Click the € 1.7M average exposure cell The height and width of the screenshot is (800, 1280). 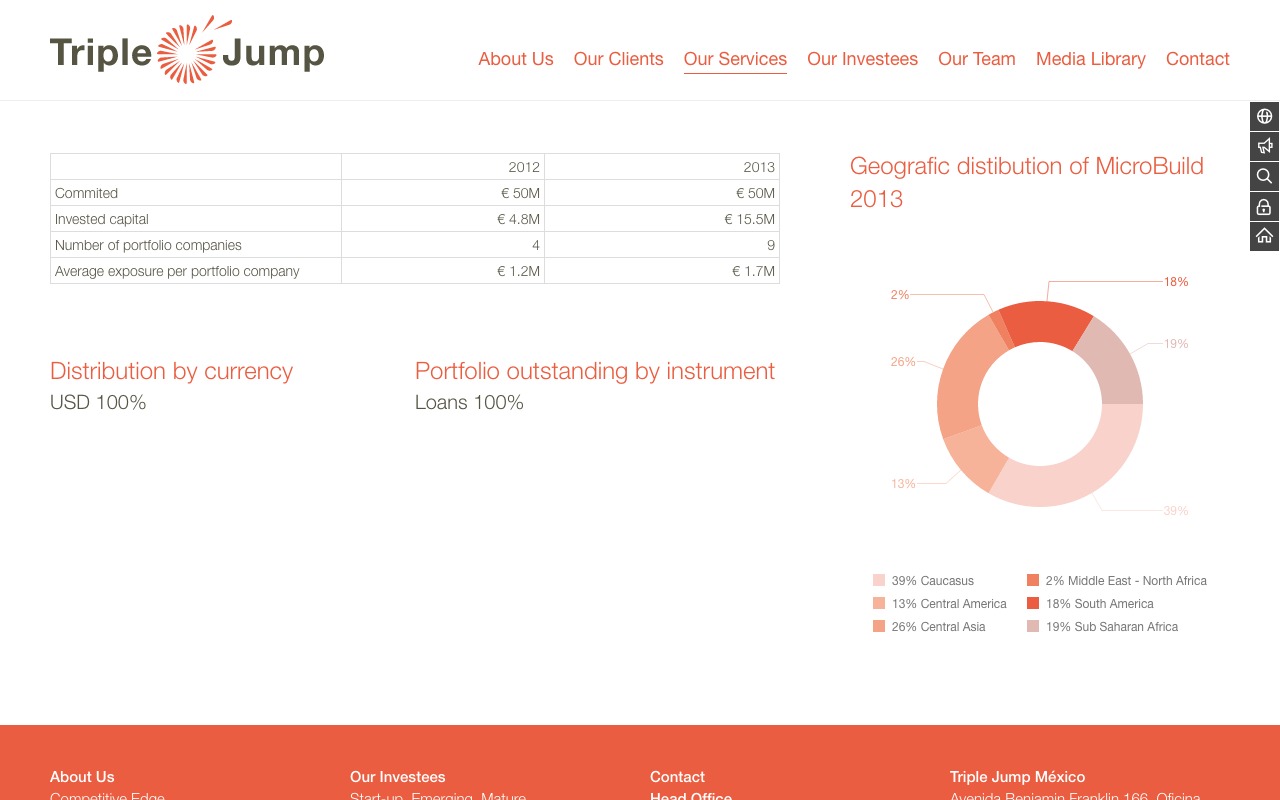tap(662, 271)
